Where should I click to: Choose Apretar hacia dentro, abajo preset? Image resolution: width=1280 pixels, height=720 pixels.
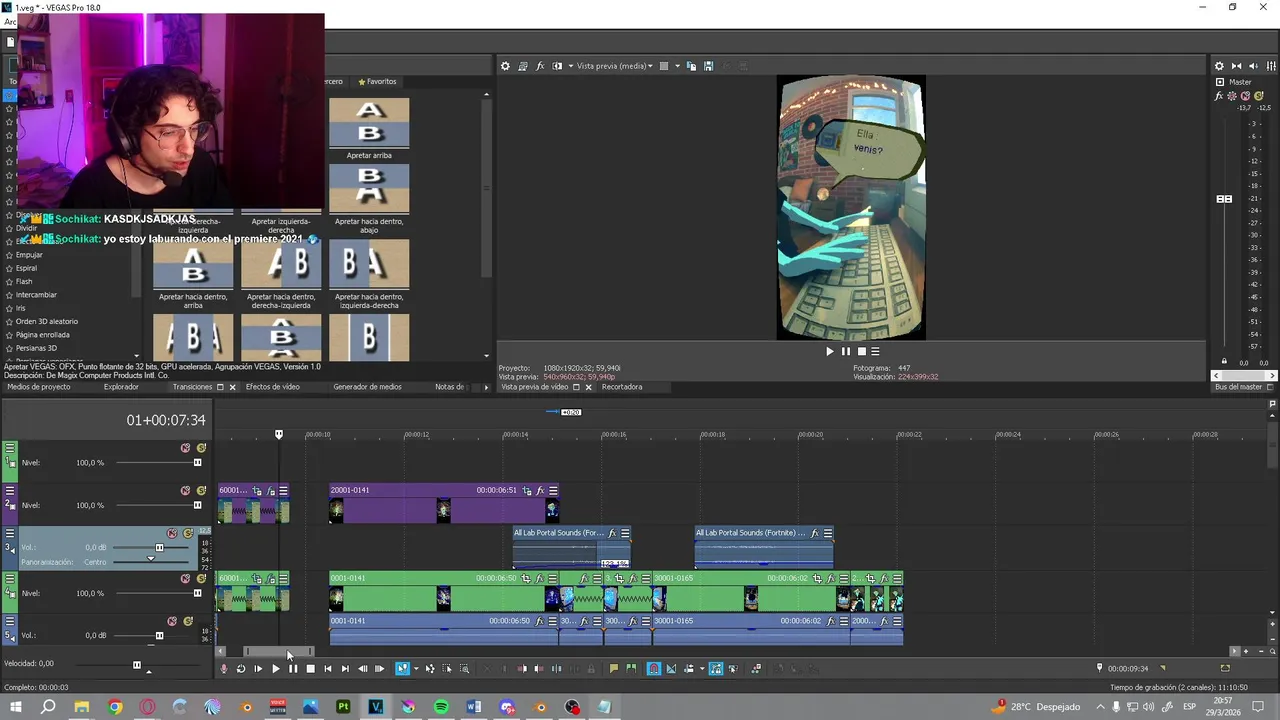click(369, 198)
